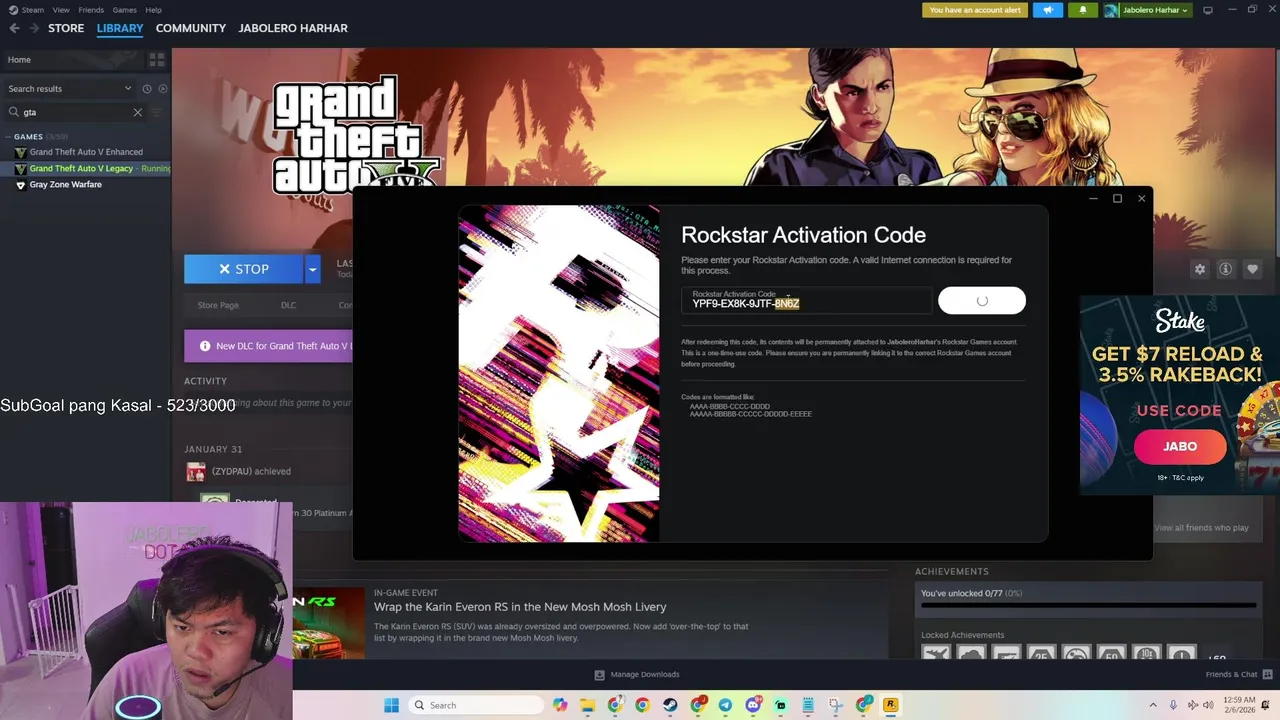This screenshot has width=1280, height=720.
Task: Go back using Steam back arrow
Action: 14,29
